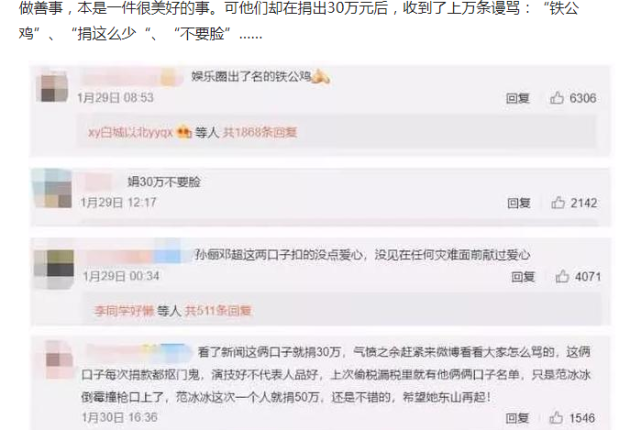
Task: Click the 1月29日 08:53 timestamp
Action: (x=115, y=98)
